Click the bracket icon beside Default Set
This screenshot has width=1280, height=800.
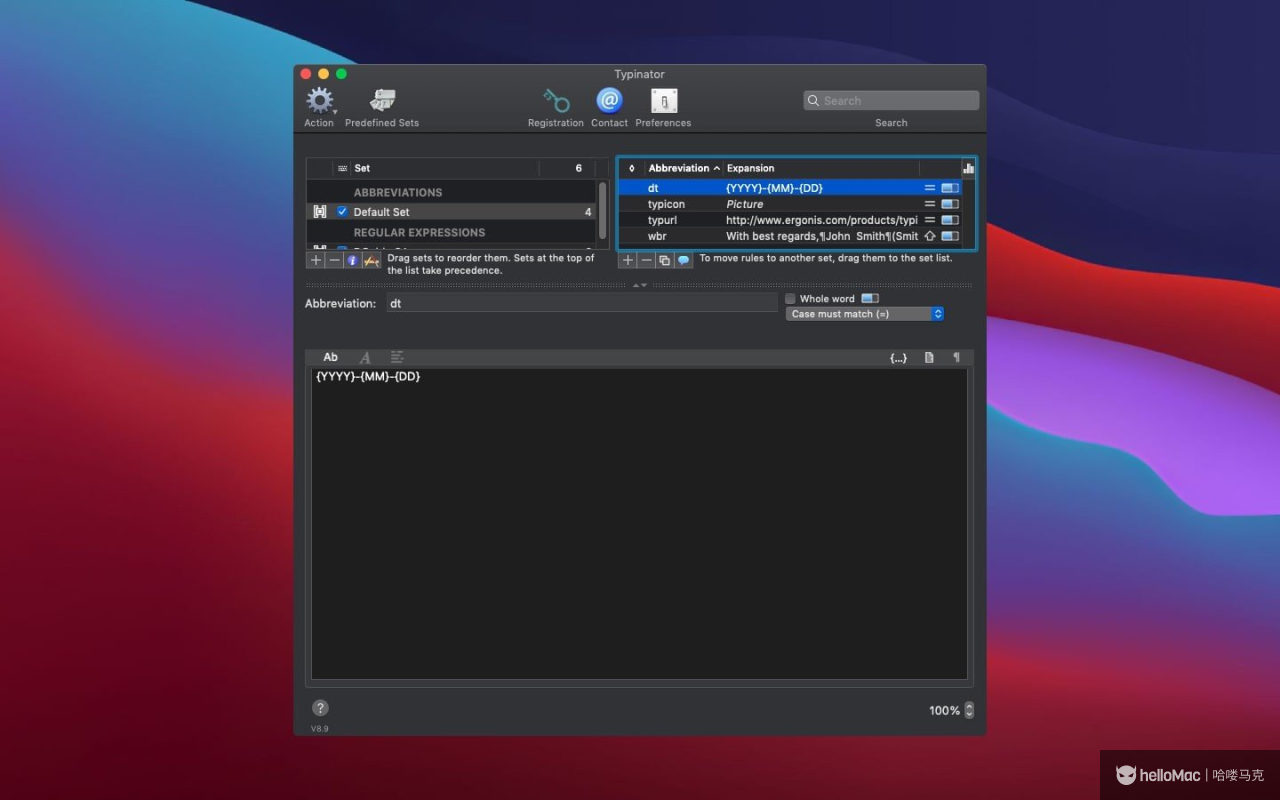coord(320,212)
